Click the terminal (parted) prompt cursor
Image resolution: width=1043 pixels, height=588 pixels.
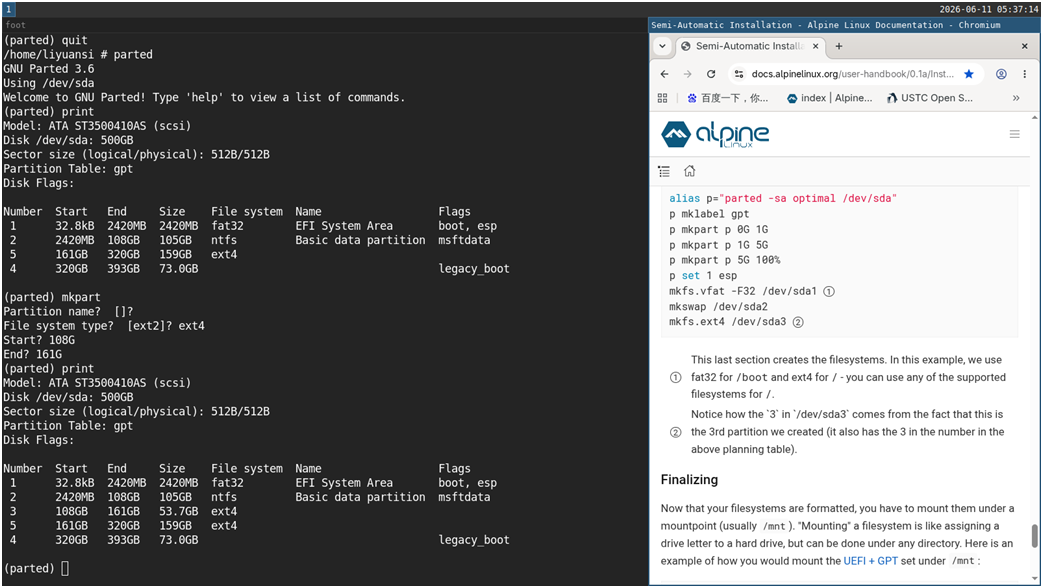[65, 569]
